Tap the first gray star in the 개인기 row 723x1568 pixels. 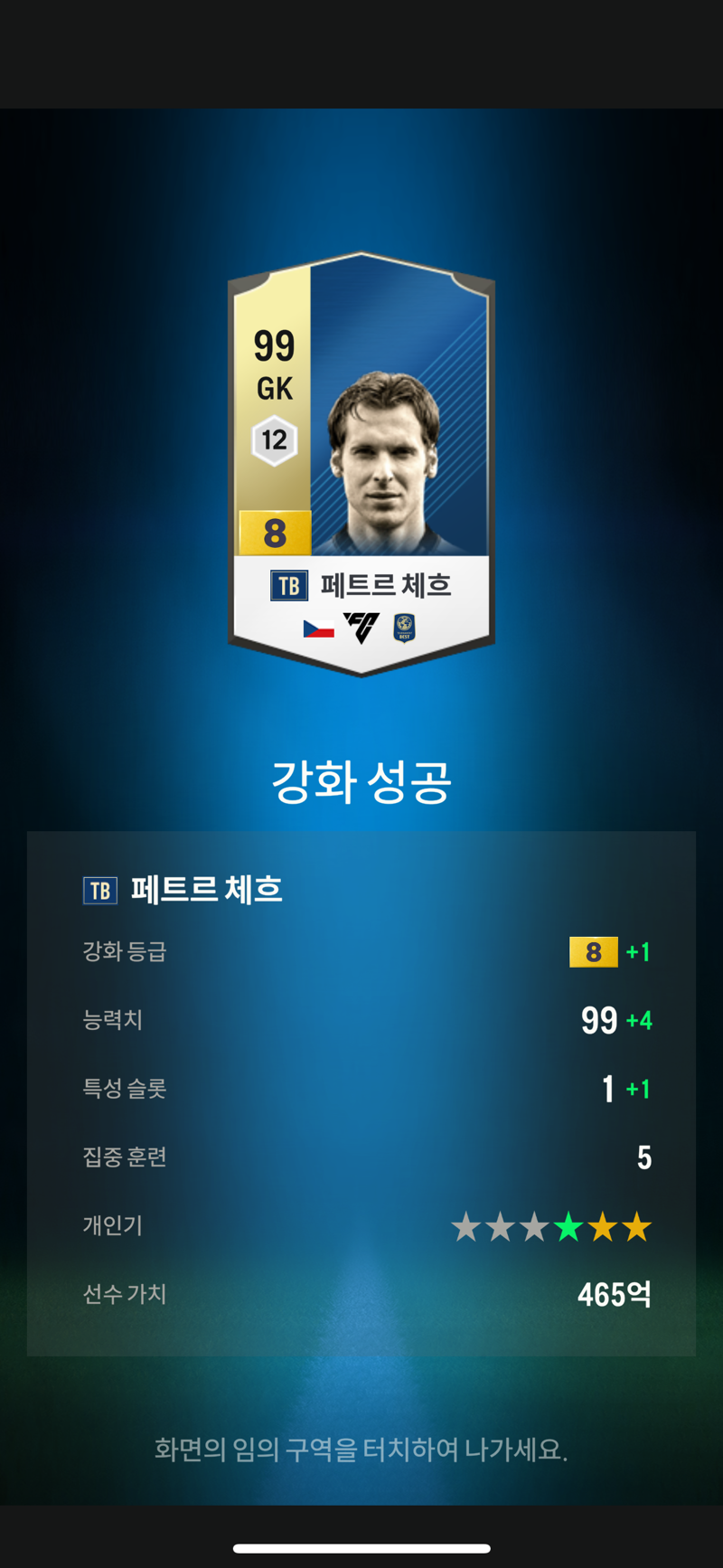(466, 1227)
